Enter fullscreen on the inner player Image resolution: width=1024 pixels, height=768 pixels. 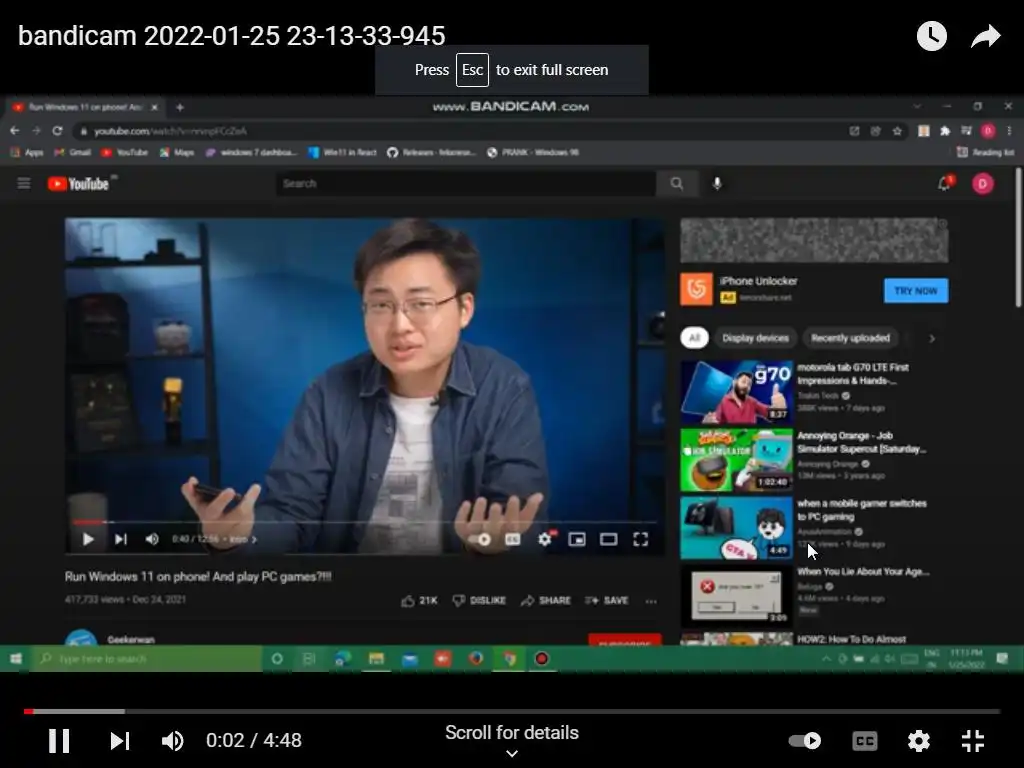641,539
